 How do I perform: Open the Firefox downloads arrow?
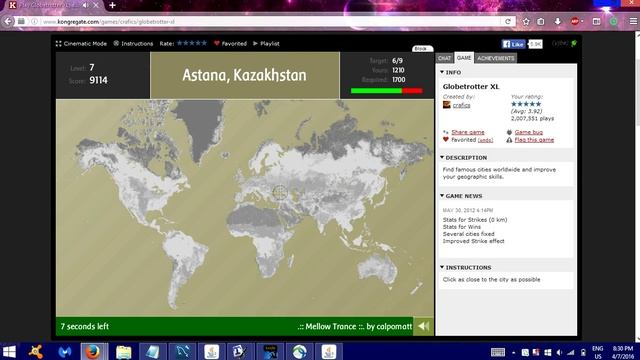558,21
